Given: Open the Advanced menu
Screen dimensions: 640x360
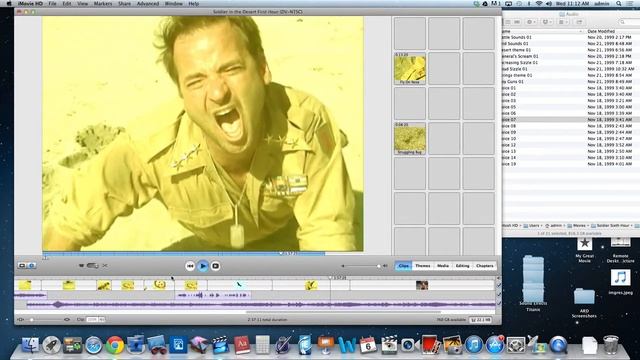Looking at the screenshot, I should pyautogui.click(x=148, y=4).
